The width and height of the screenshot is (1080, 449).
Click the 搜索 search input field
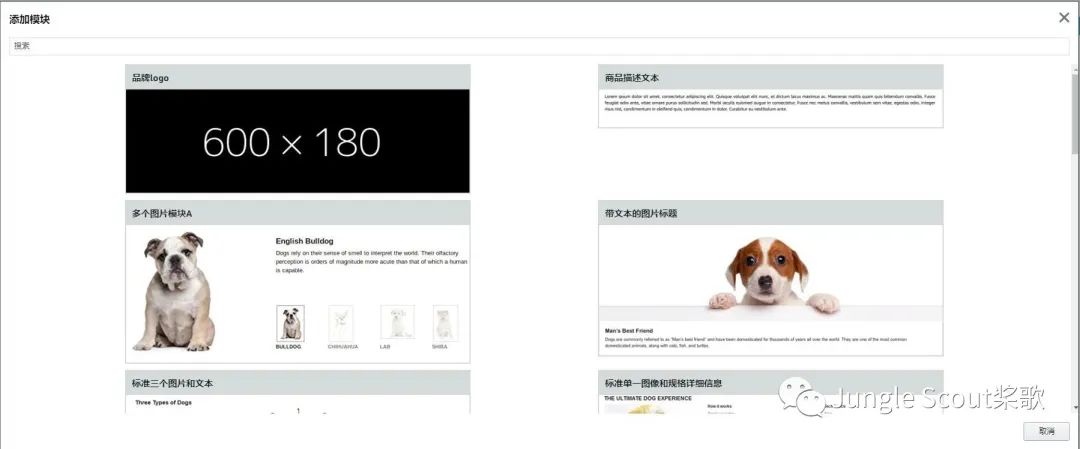[539, 46]
